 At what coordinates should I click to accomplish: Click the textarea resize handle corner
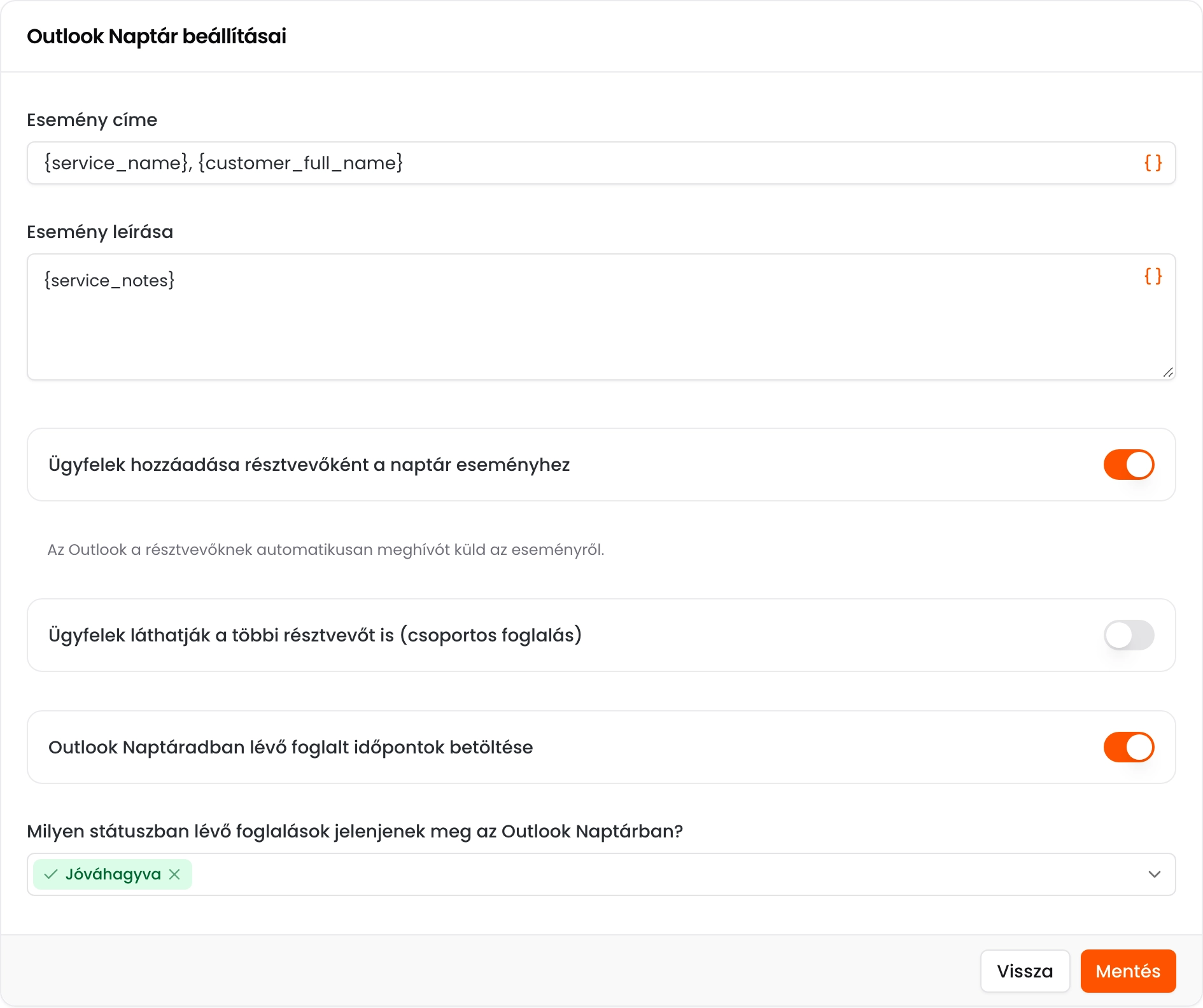coord(1168,372)
